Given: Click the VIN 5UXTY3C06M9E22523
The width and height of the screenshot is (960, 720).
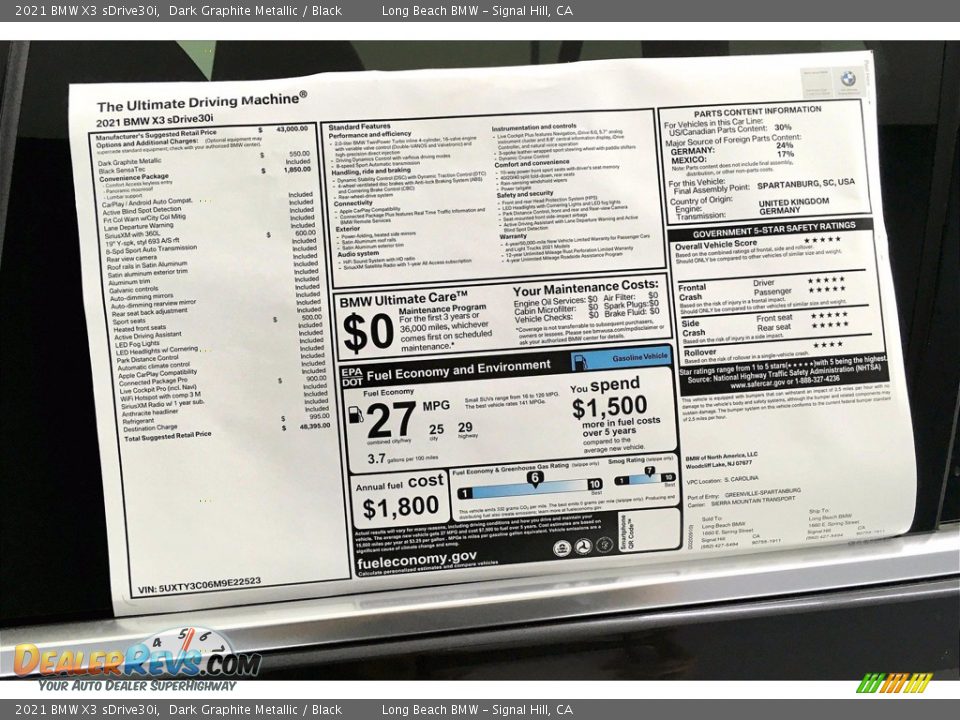Looking at the screenshot, I should tap(200, 585).
